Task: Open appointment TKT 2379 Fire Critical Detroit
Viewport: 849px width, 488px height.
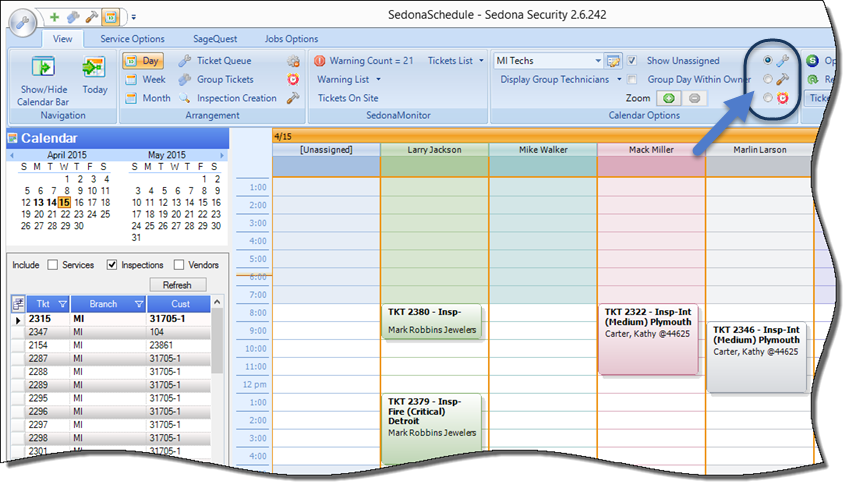Action: (432, 429)
